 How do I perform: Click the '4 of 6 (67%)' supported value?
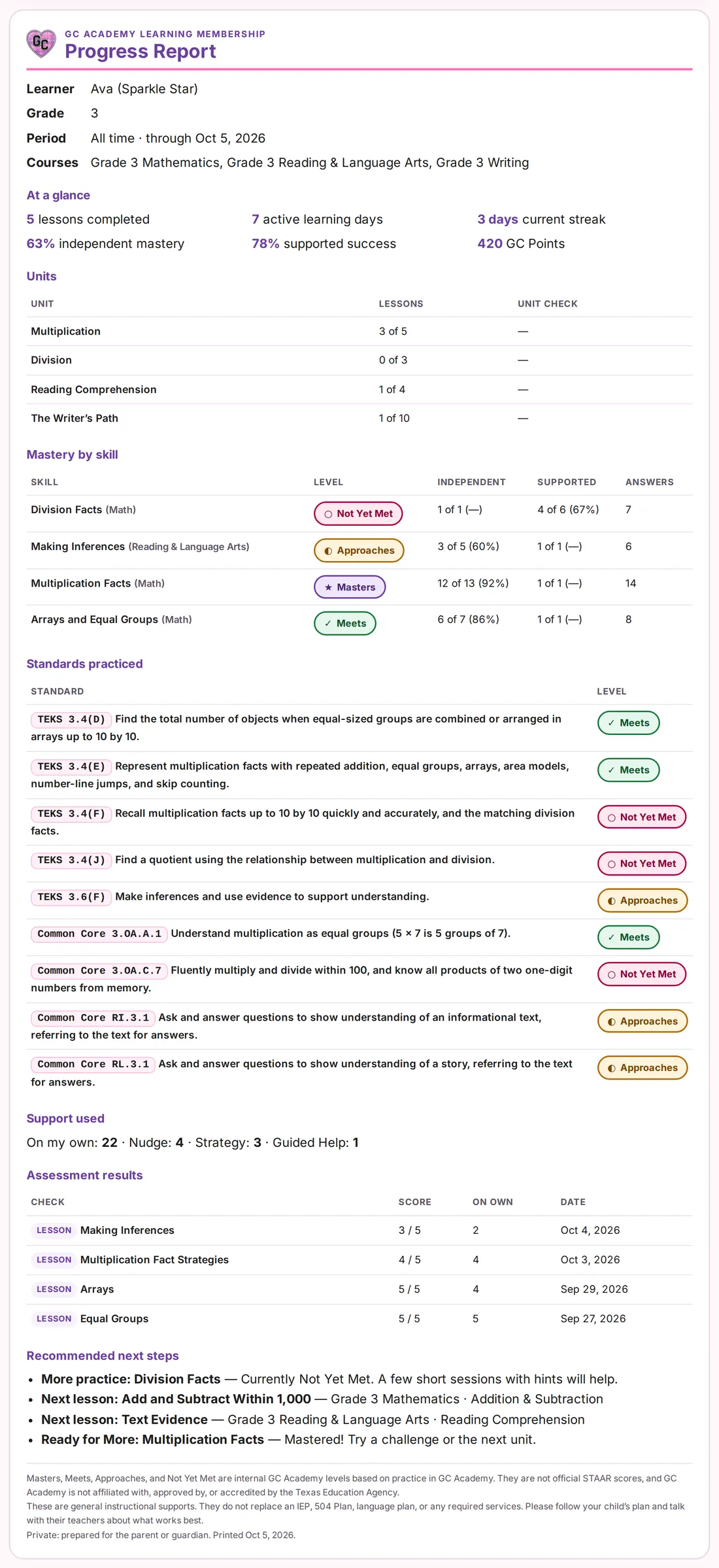tap(568, 509)
